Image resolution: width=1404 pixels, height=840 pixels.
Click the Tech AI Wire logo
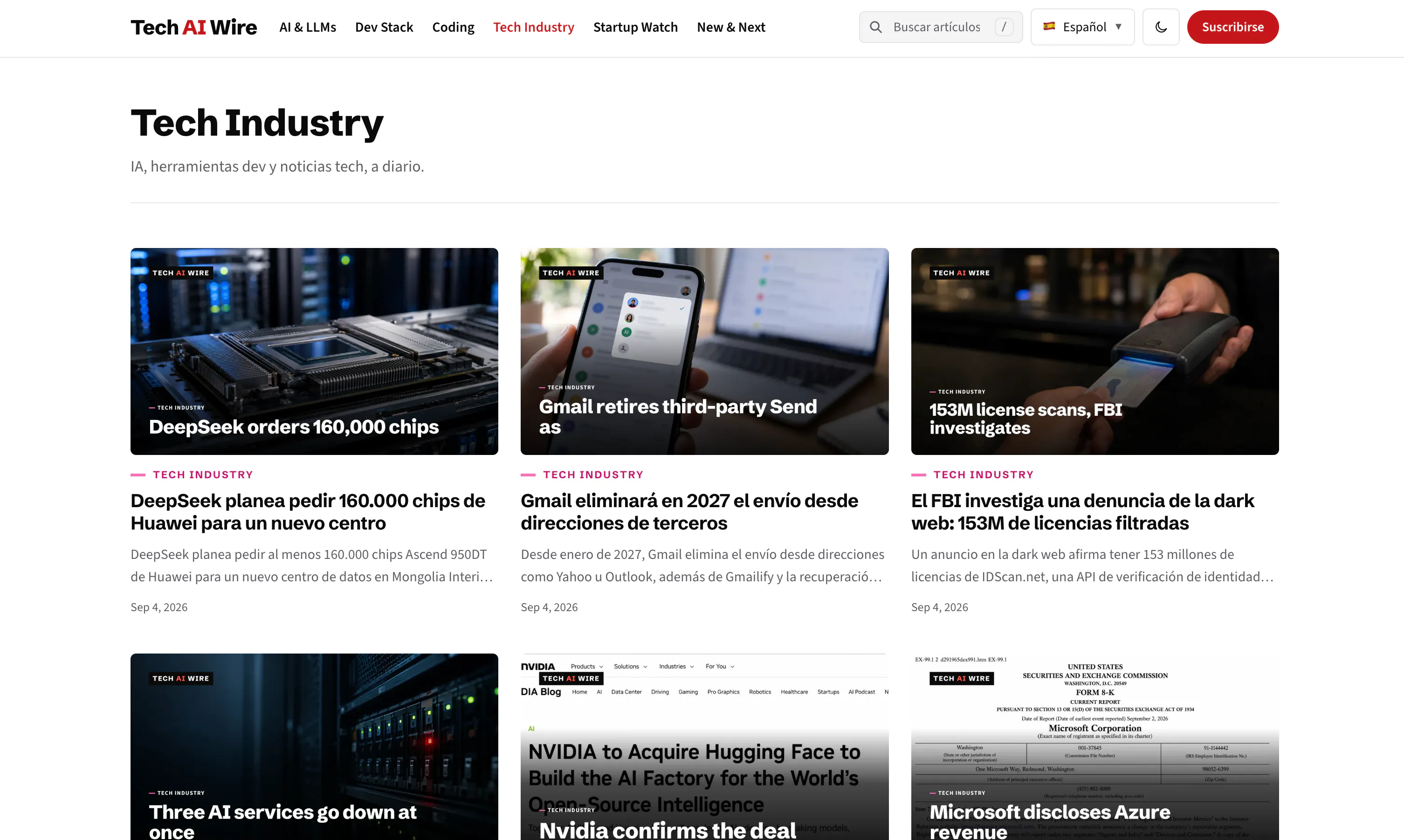click(193, 27)
